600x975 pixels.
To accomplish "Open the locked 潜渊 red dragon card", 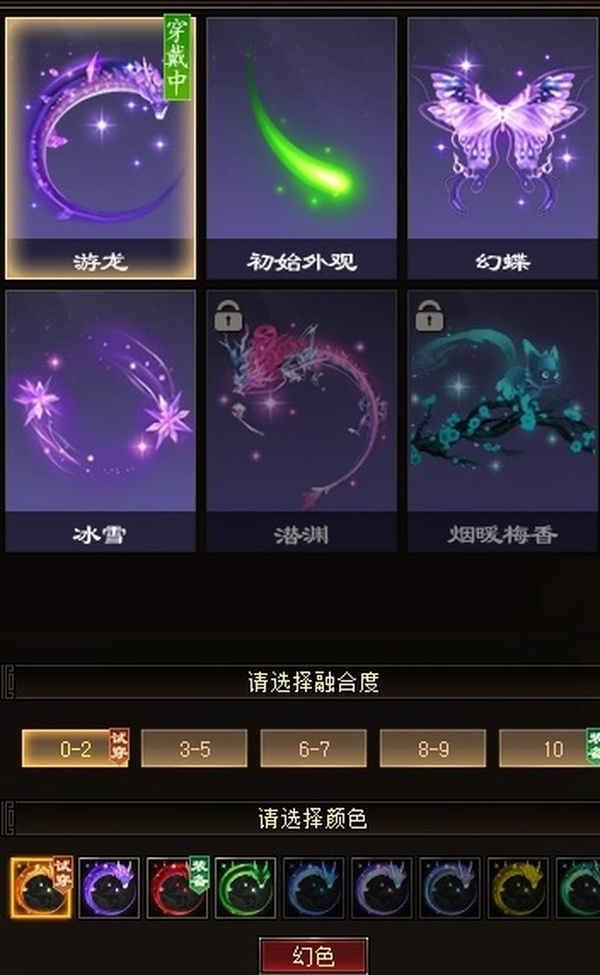I will [x=302, y=421].
